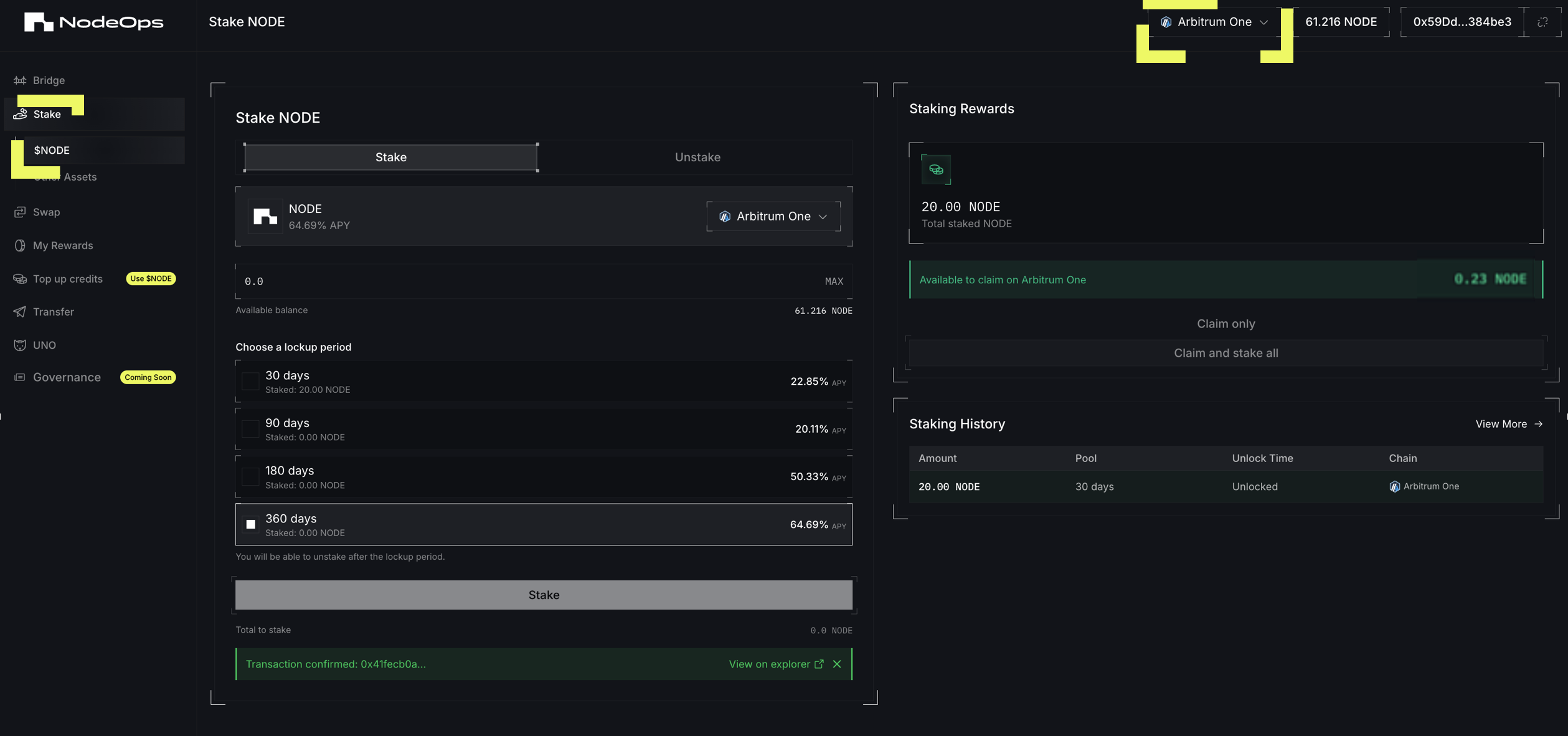1568x736 pixels.
Task: Select the Stake icon in the sidebar
Action: pos(19,114)
